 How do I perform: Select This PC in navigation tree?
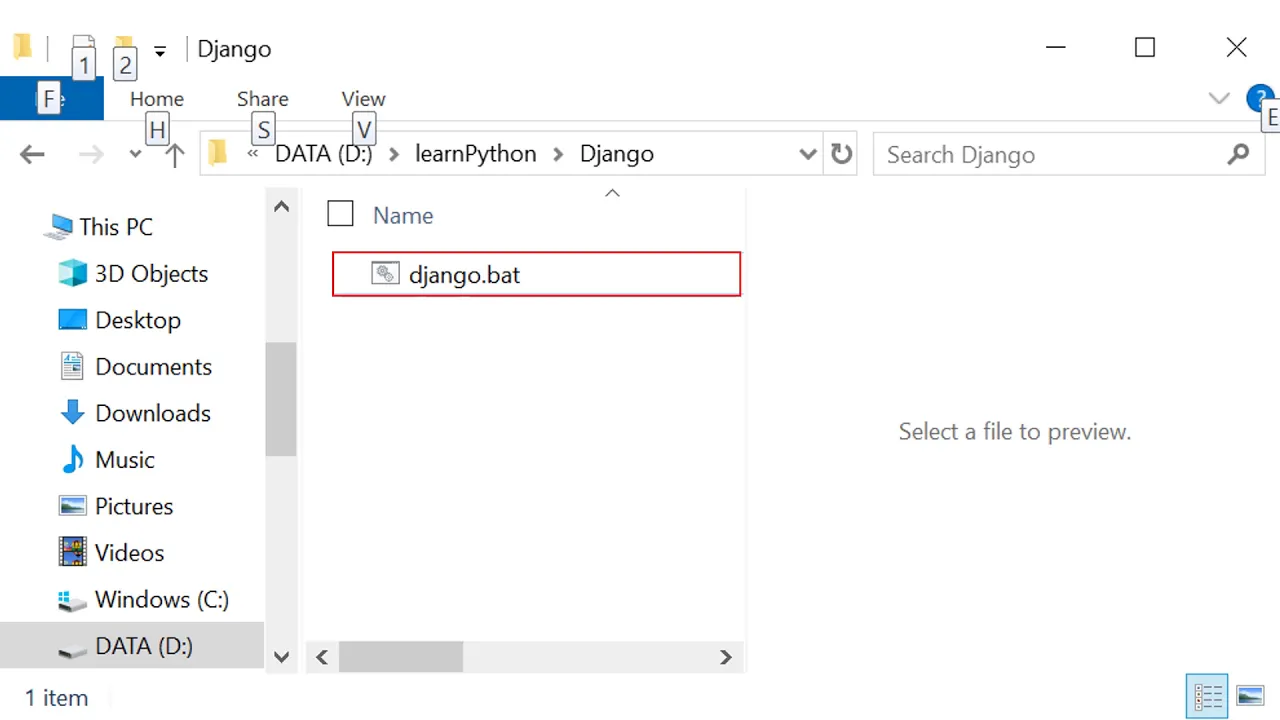(x=116, y=227)
